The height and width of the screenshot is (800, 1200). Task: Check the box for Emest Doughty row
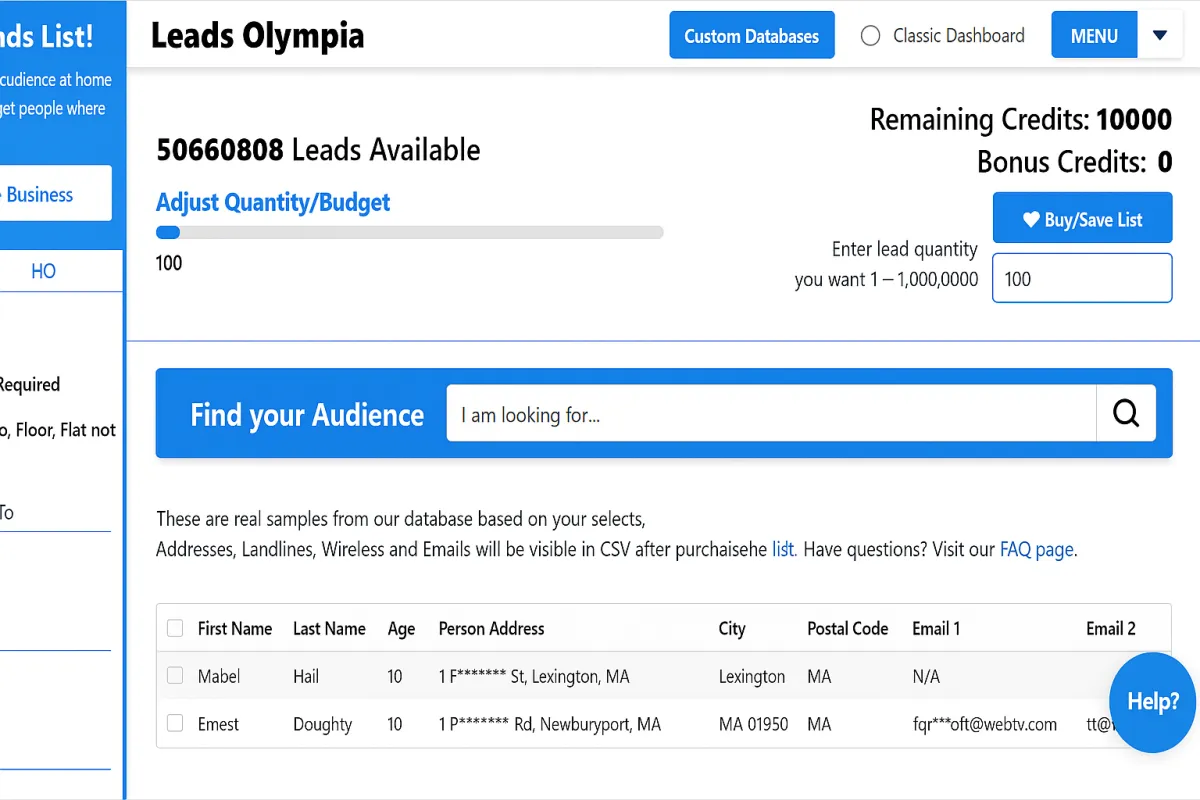175,723
